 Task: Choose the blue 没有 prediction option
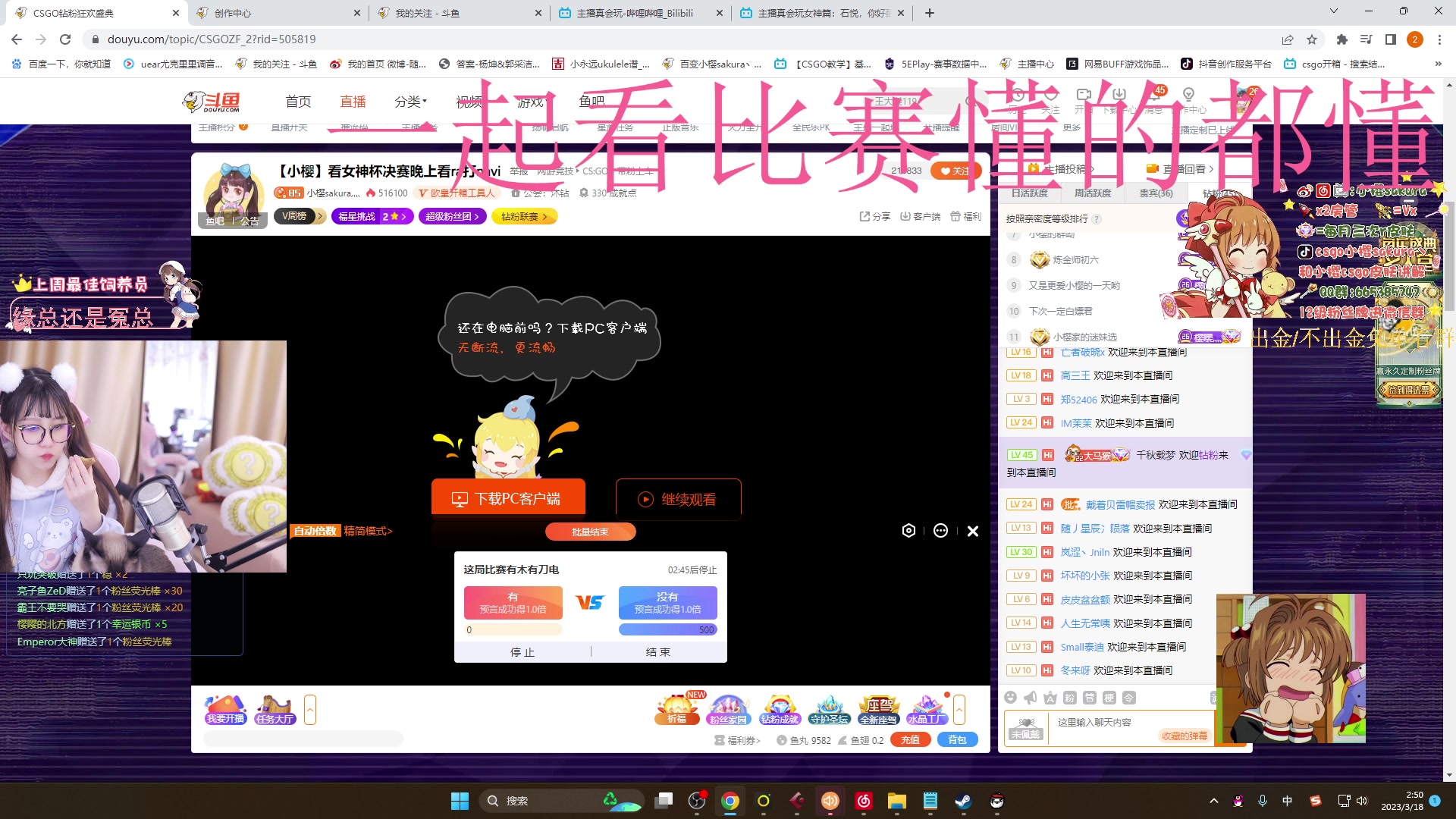point(667,602)
